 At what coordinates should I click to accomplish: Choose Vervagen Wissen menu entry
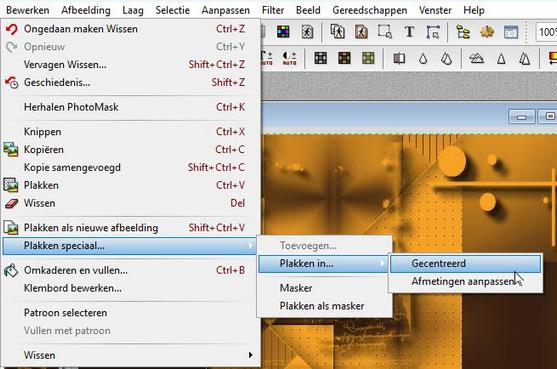tap(131, 65)
